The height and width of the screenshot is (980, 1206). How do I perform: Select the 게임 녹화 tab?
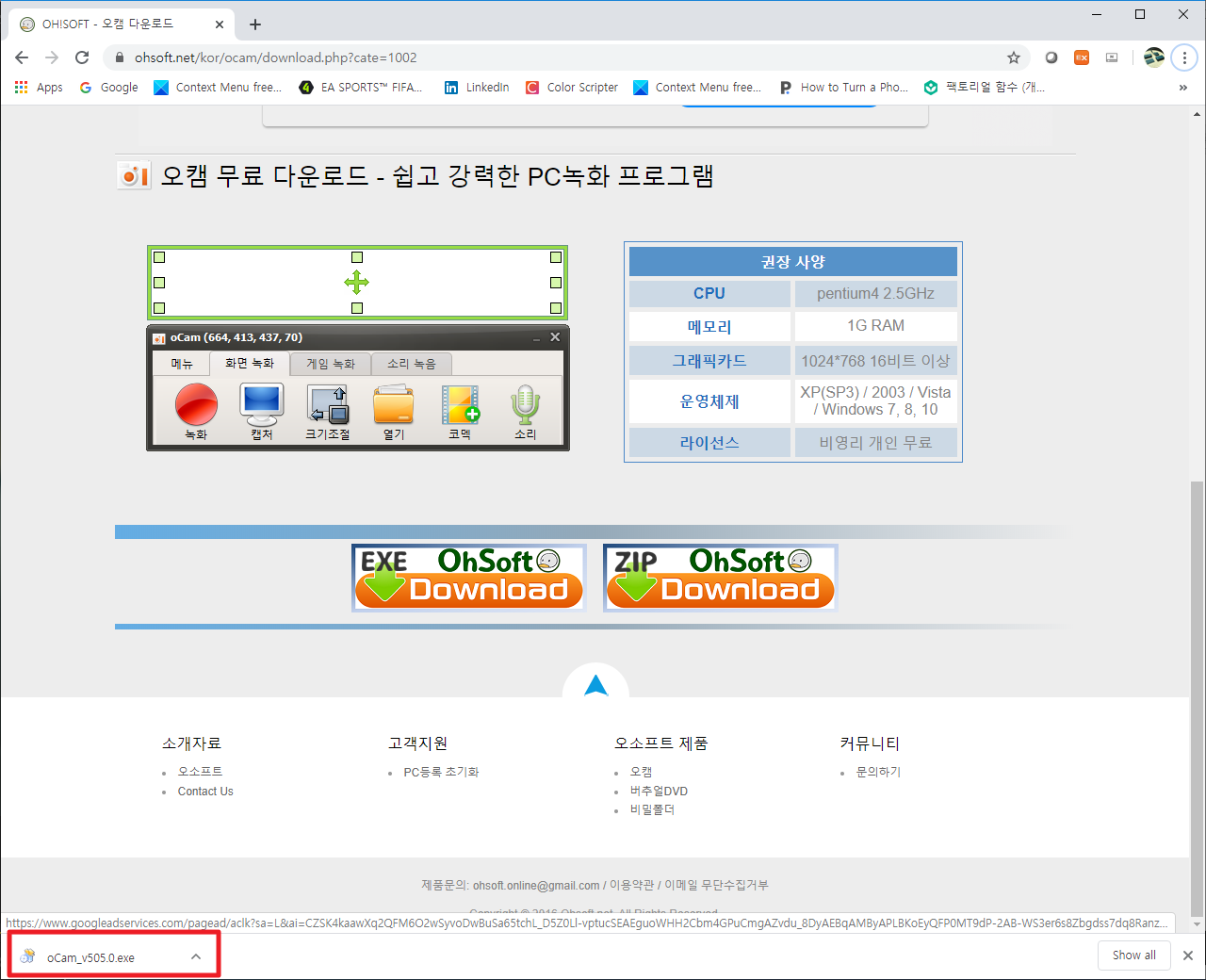331,364
